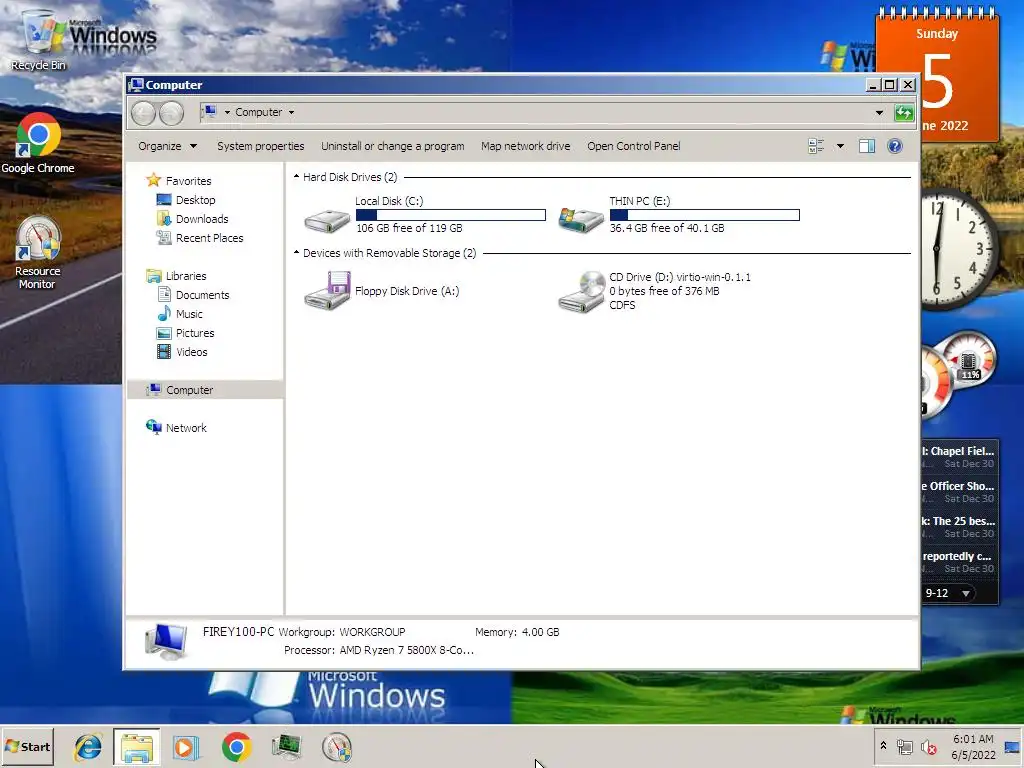Select the Google Chrome desktop shortcut
The image size is (1024, 768).
click(38, 144)
